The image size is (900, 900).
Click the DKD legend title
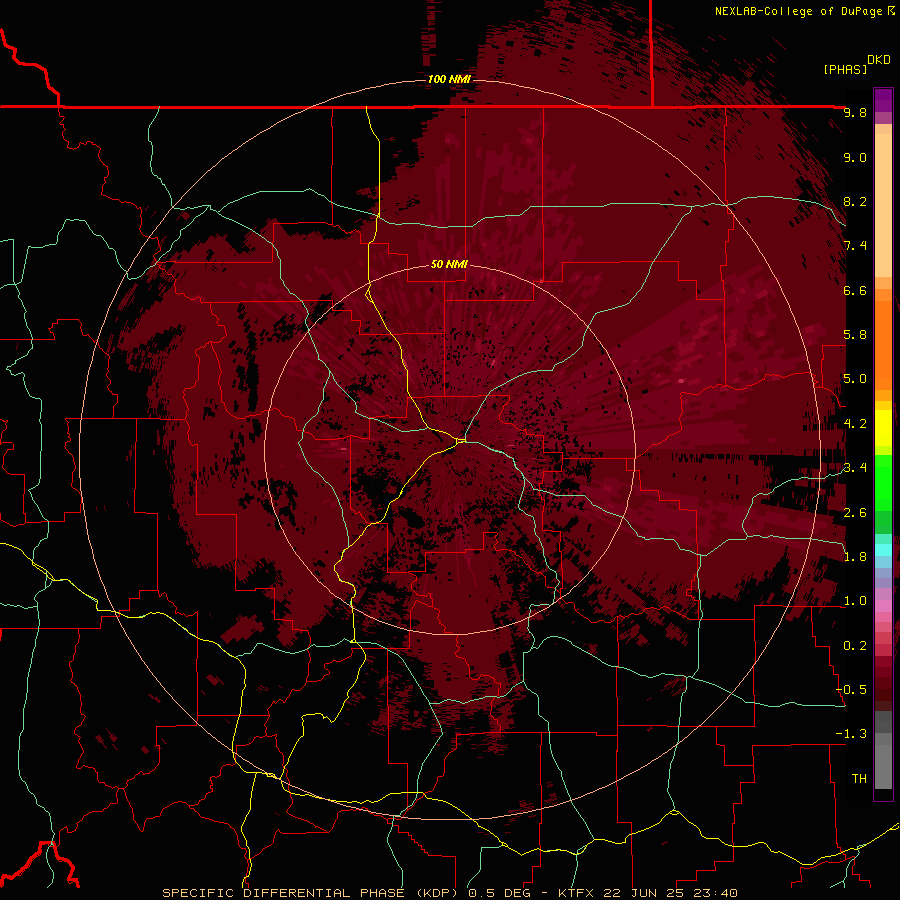point(878,60)
